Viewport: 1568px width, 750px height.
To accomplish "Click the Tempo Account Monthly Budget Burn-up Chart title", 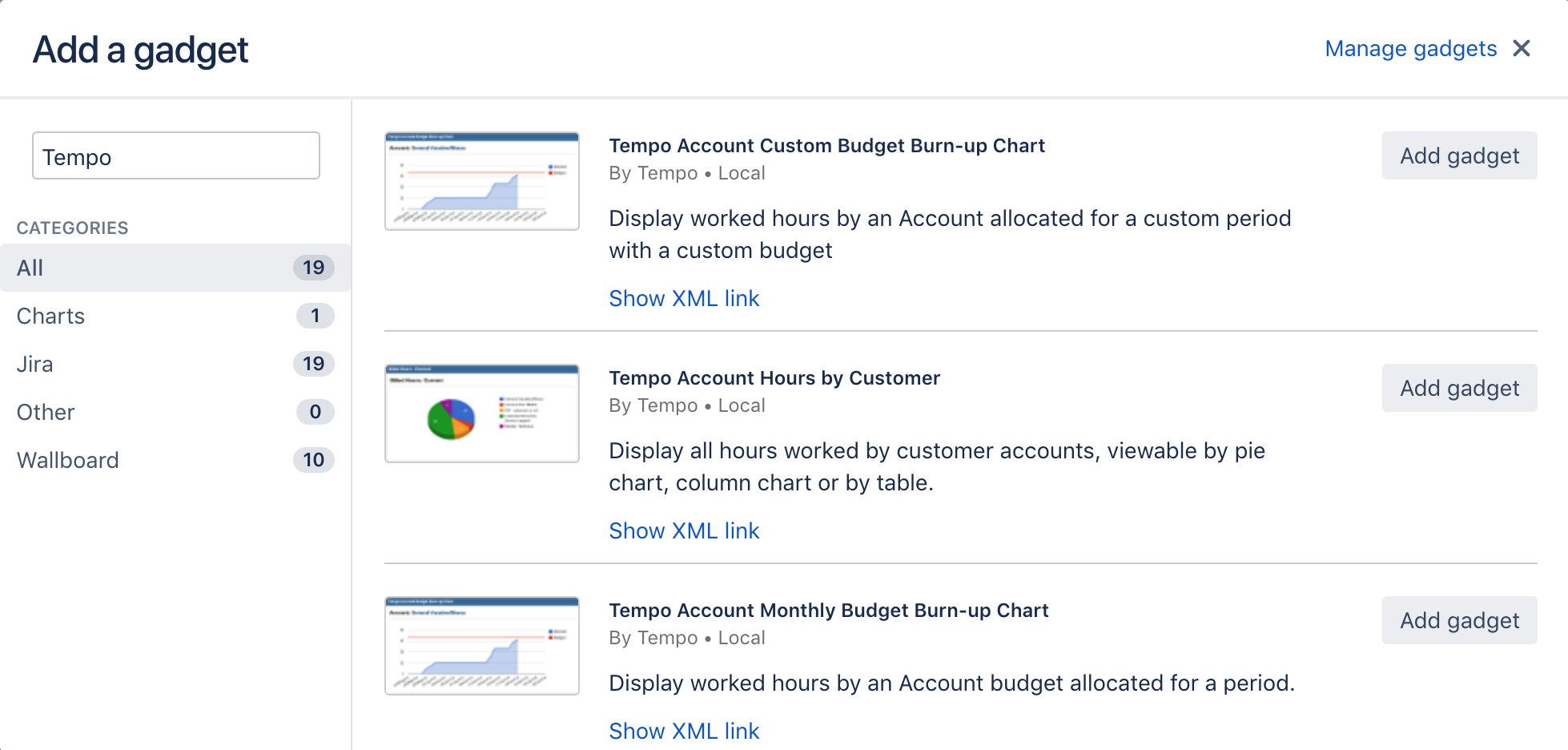I will point(828,611).
